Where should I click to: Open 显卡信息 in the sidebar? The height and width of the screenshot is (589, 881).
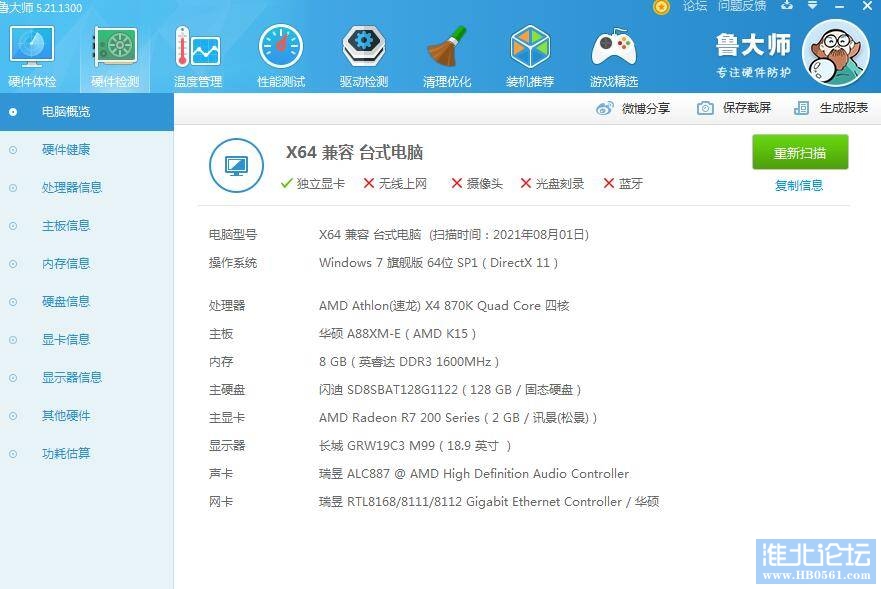pyautogui.click(x=65, y=339)
